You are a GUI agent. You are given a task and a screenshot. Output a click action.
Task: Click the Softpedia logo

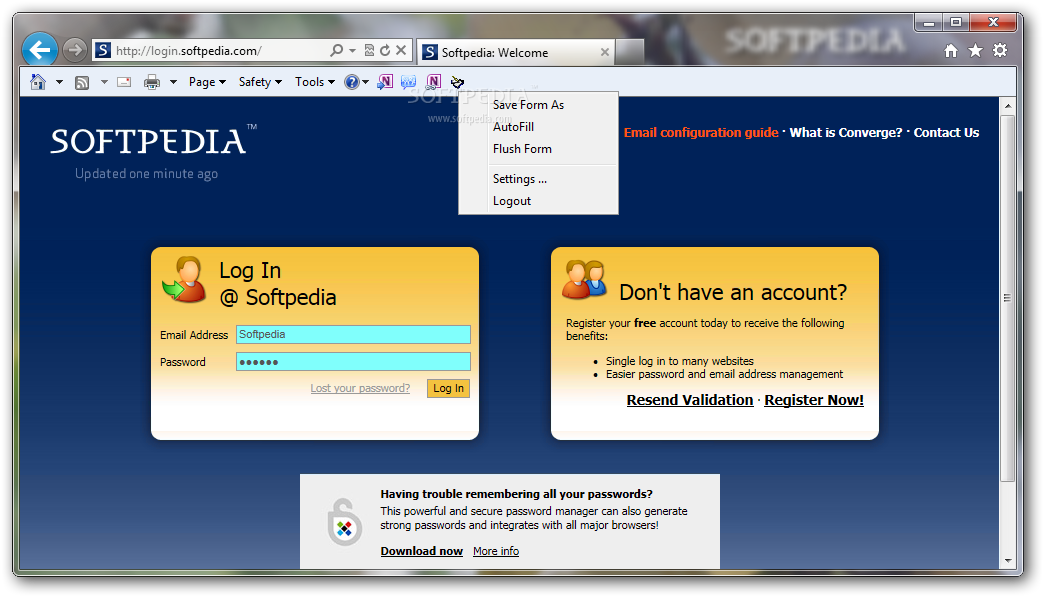click(153, 140)
